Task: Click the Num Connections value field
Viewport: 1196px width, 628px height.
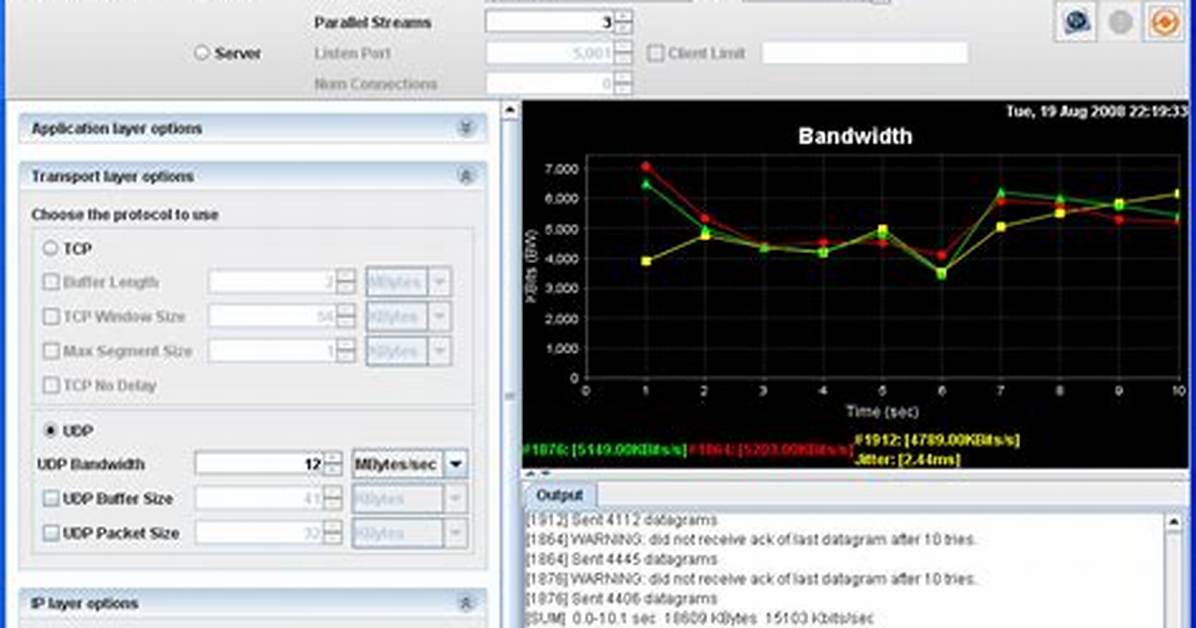Action: point(550,84)
